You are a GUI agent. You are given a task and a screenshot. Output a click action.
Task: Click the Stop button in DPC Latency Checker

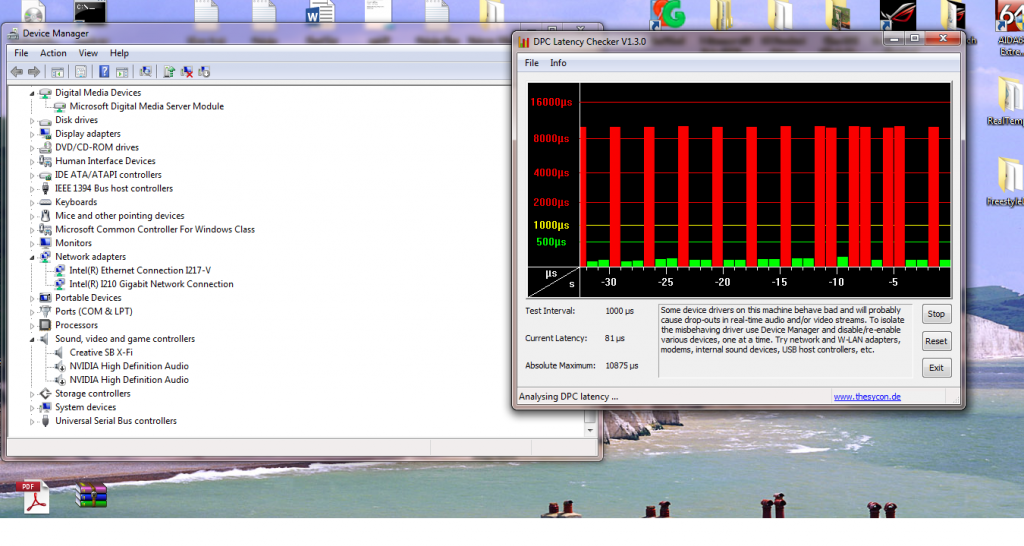tap(936, 314)
